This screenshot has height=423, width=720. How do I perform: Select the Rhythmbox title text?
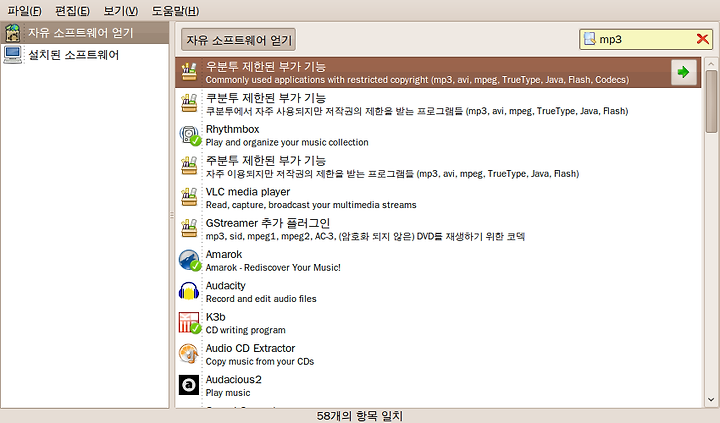[232, 129]
